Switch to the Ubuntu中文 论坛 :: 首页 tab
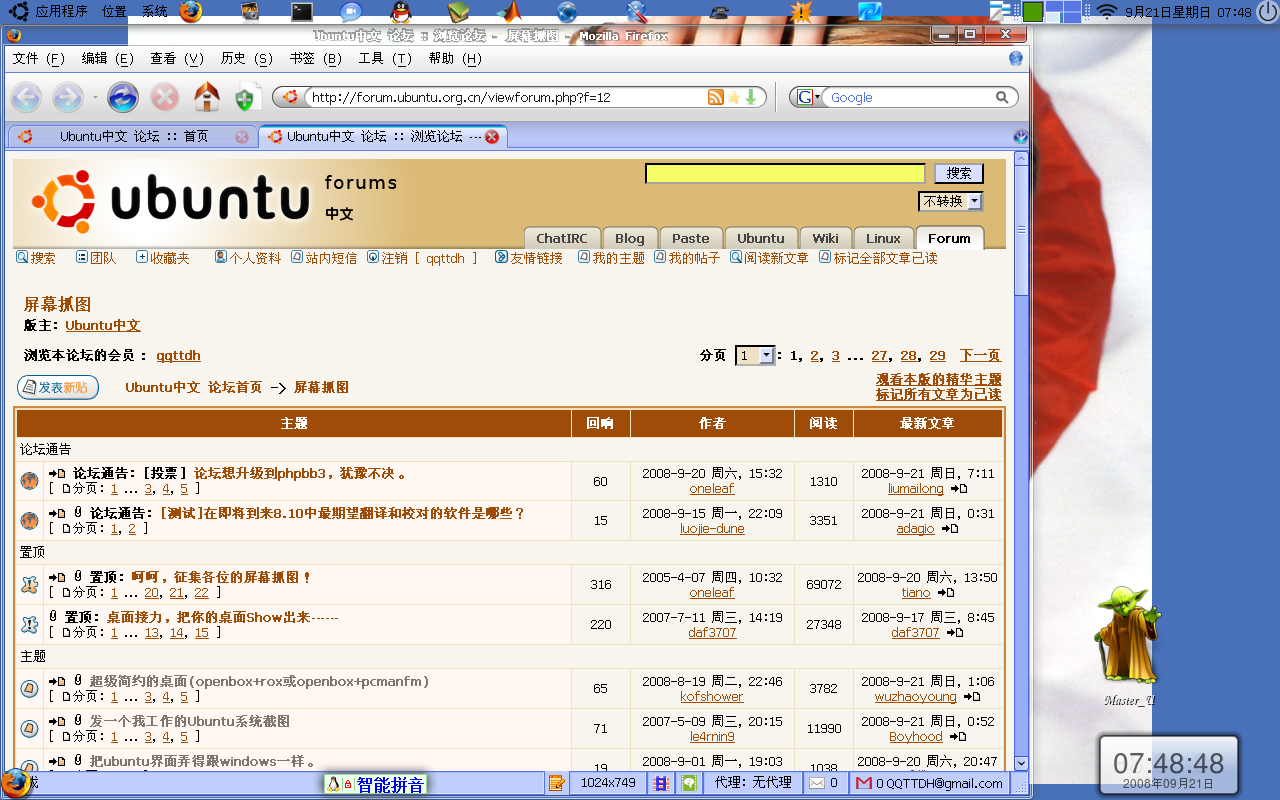 132,136
